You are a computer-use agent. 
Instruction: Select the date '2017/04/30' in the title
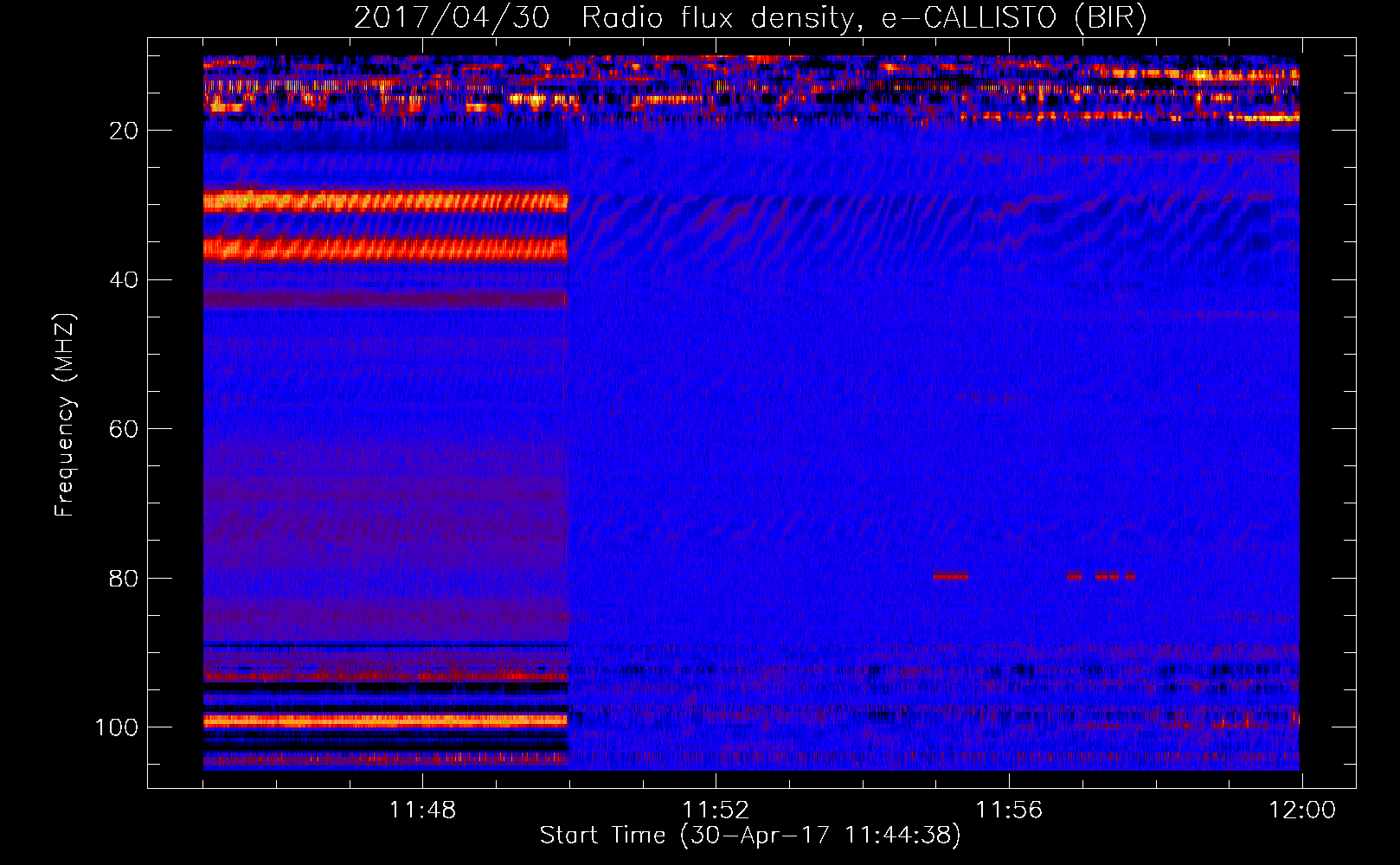pos(452,17)
